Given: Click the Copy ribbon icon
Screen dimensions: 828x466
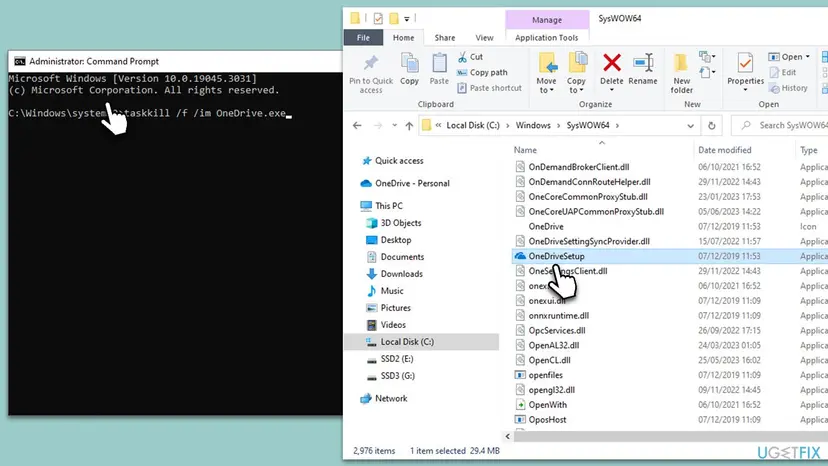Looking at the screenshot, I should [409, 64].
